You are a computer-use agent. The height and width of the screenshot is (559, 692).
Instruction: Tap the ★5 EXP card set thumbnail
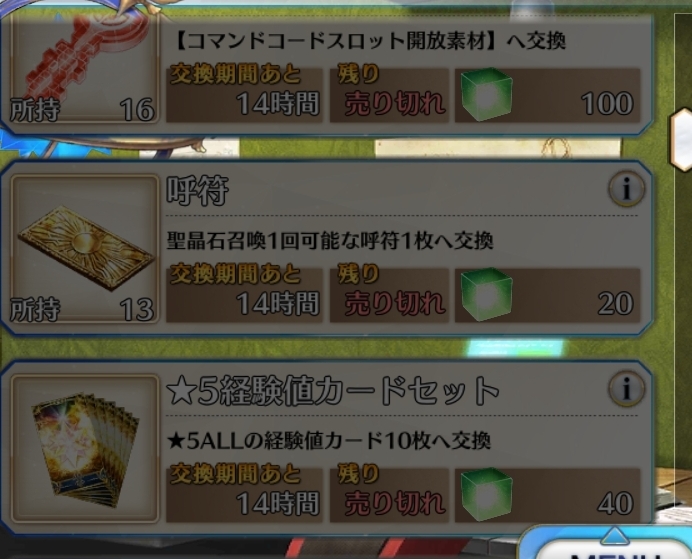pos(85,449)
